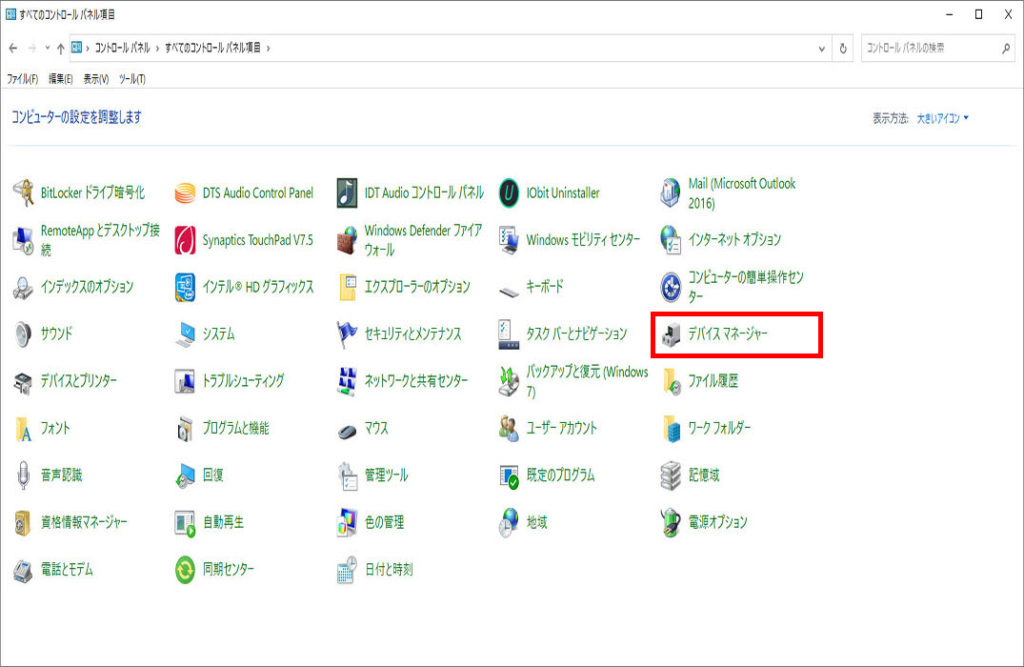Open the 表示(V) menu

click(96, 79)
